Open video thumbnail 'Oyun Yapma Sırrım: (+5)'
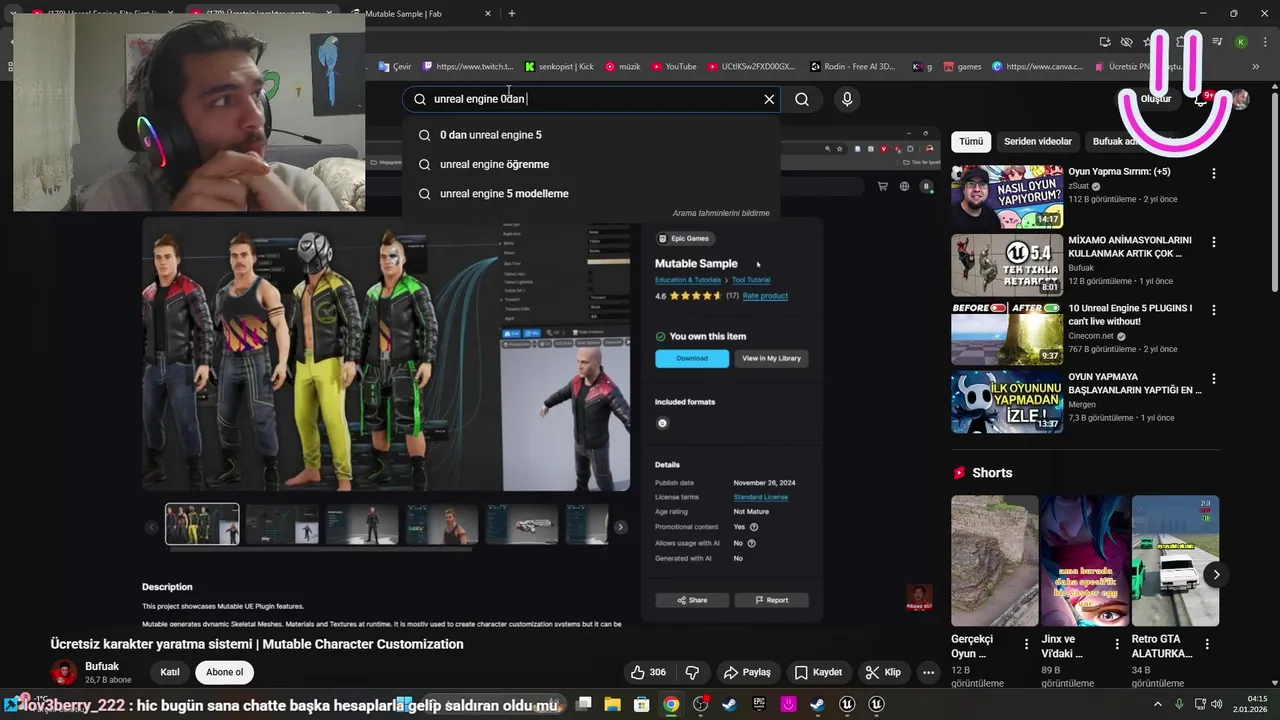The height and width of the screenshot is (720, 1280). click(x=1006, y=196)
